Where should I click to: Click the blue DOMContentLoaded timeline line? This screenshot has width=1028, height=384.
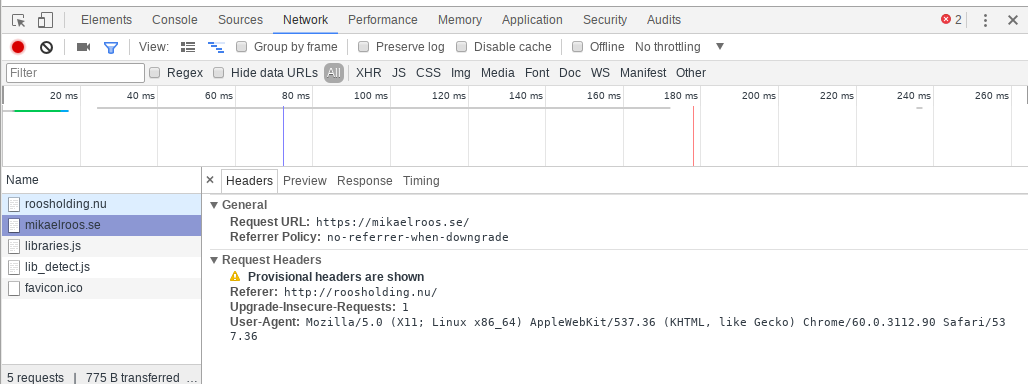tap(283, 136)
